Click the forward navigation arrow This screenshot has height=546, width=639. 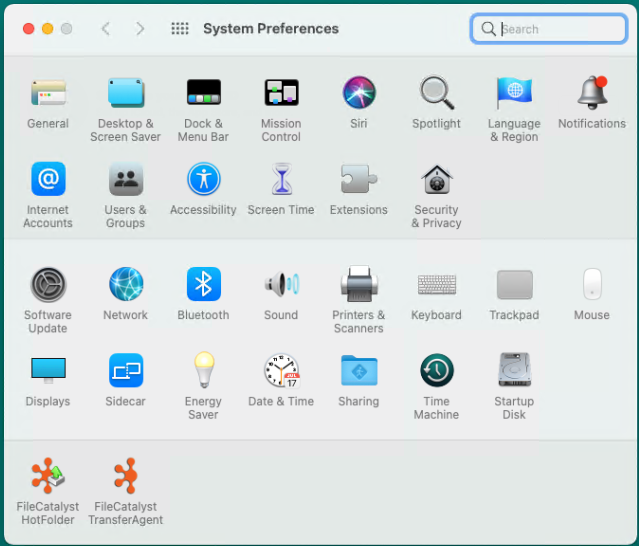140,29
